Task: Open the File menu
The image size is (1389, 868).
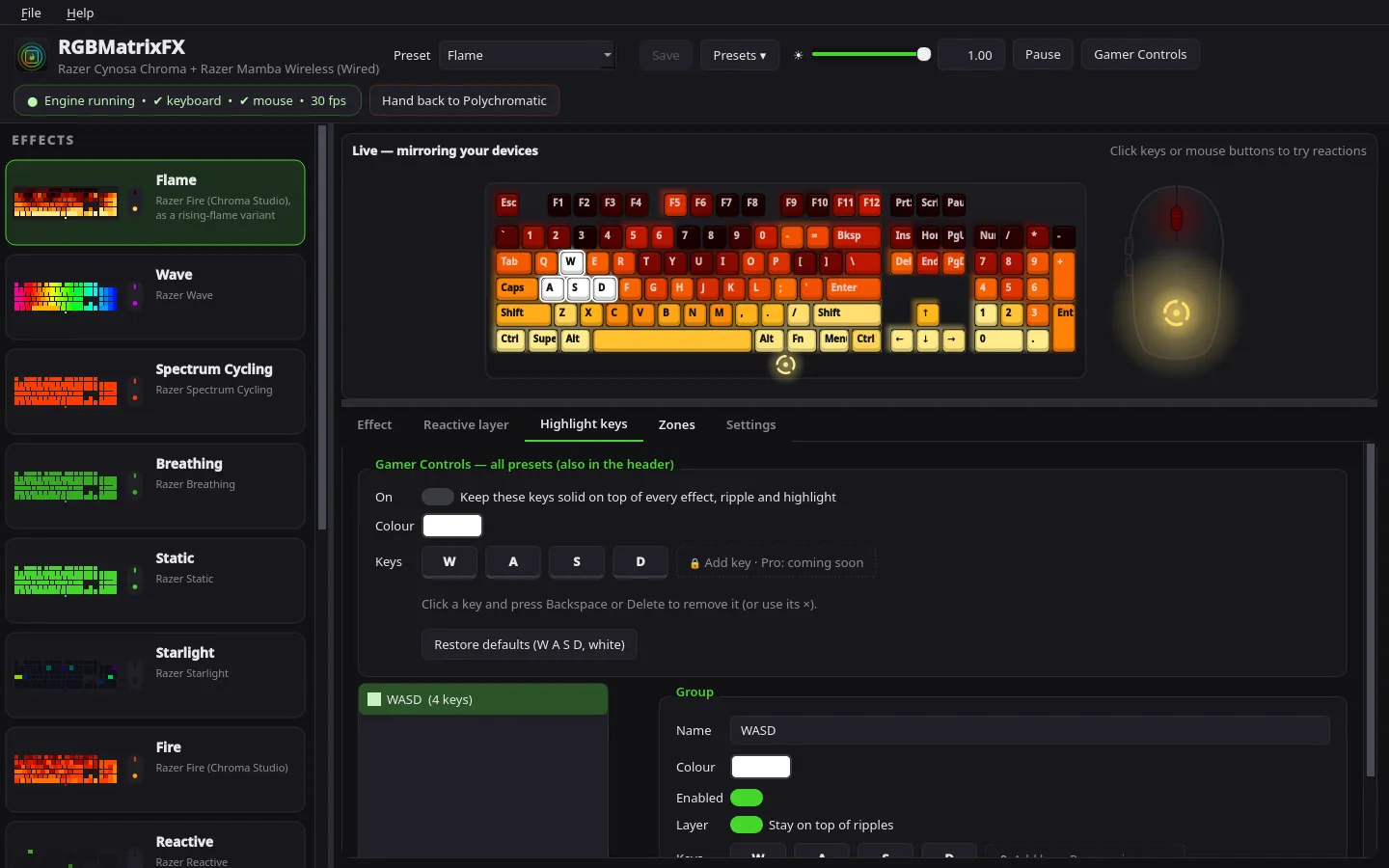Action: (31, 13)
